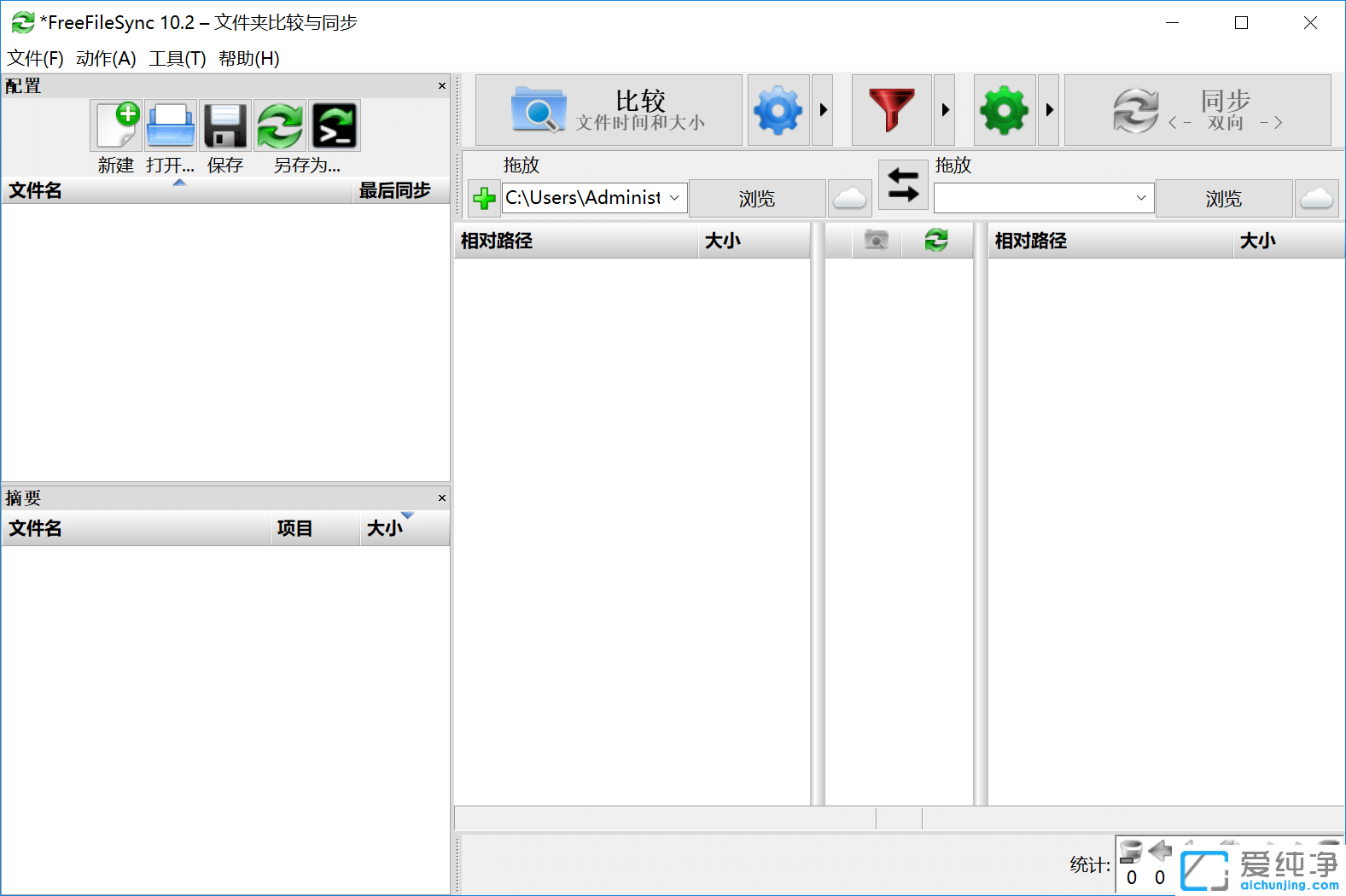
Task: Click the save-as-batch-job terminal icon
Action: tap(335, 125)
